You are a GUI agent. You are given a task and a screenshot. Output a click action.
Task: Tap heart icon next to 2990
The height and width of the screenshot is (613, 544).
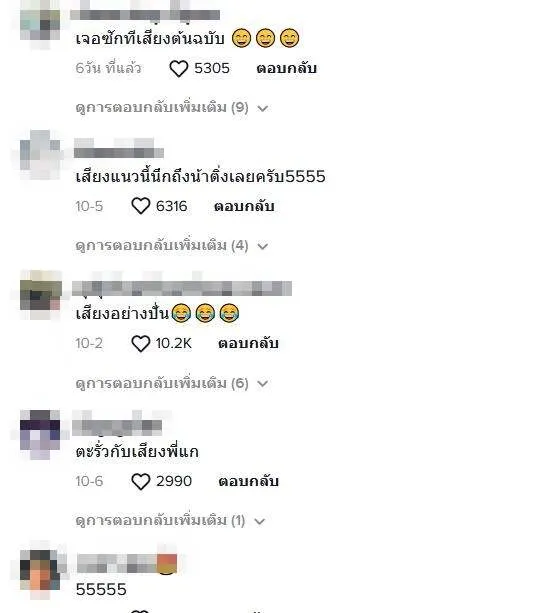[141, 481]
